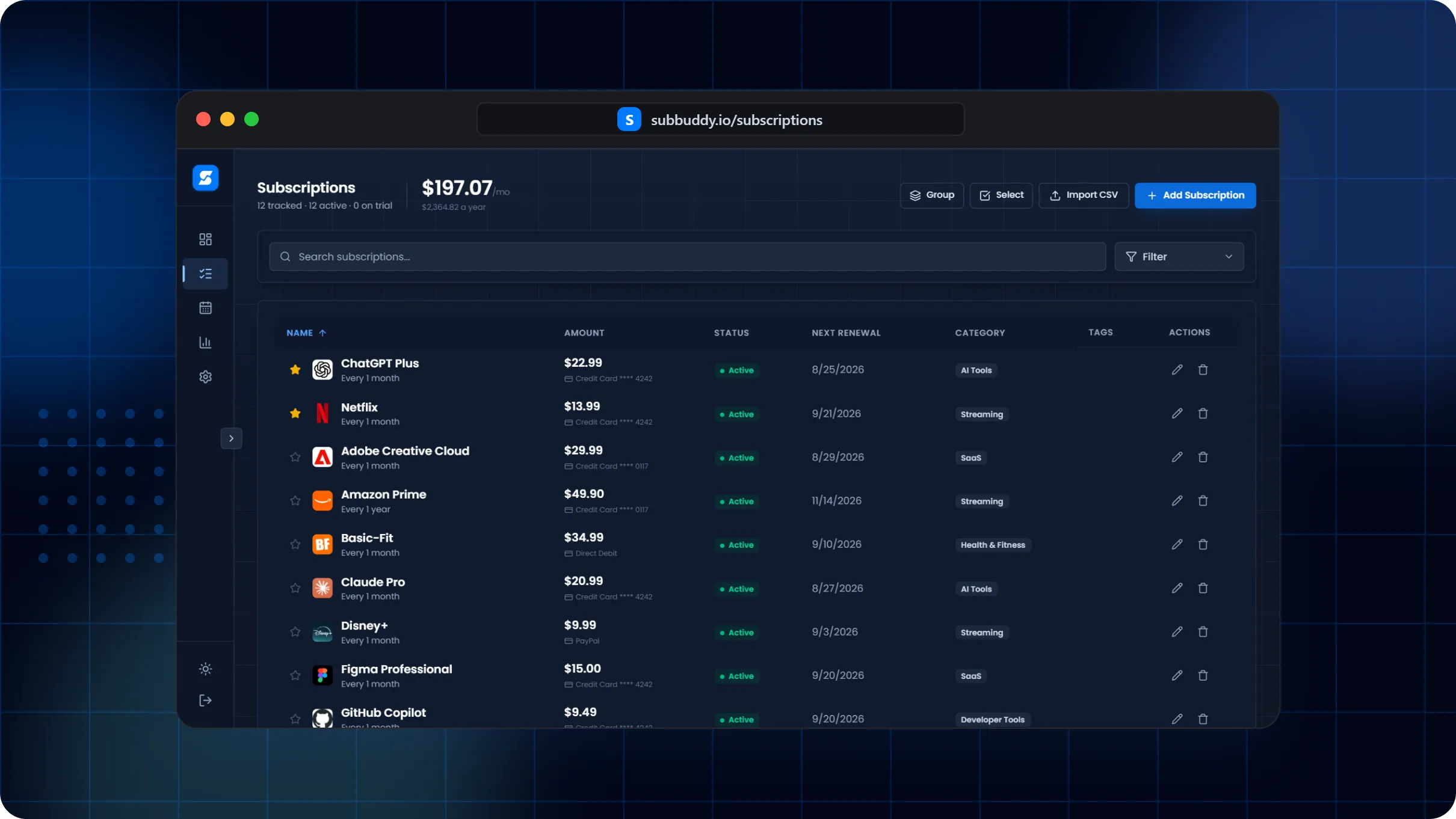Click the Claude Pro subscription name
1456x819 pixels.
[x=373, y=582]
